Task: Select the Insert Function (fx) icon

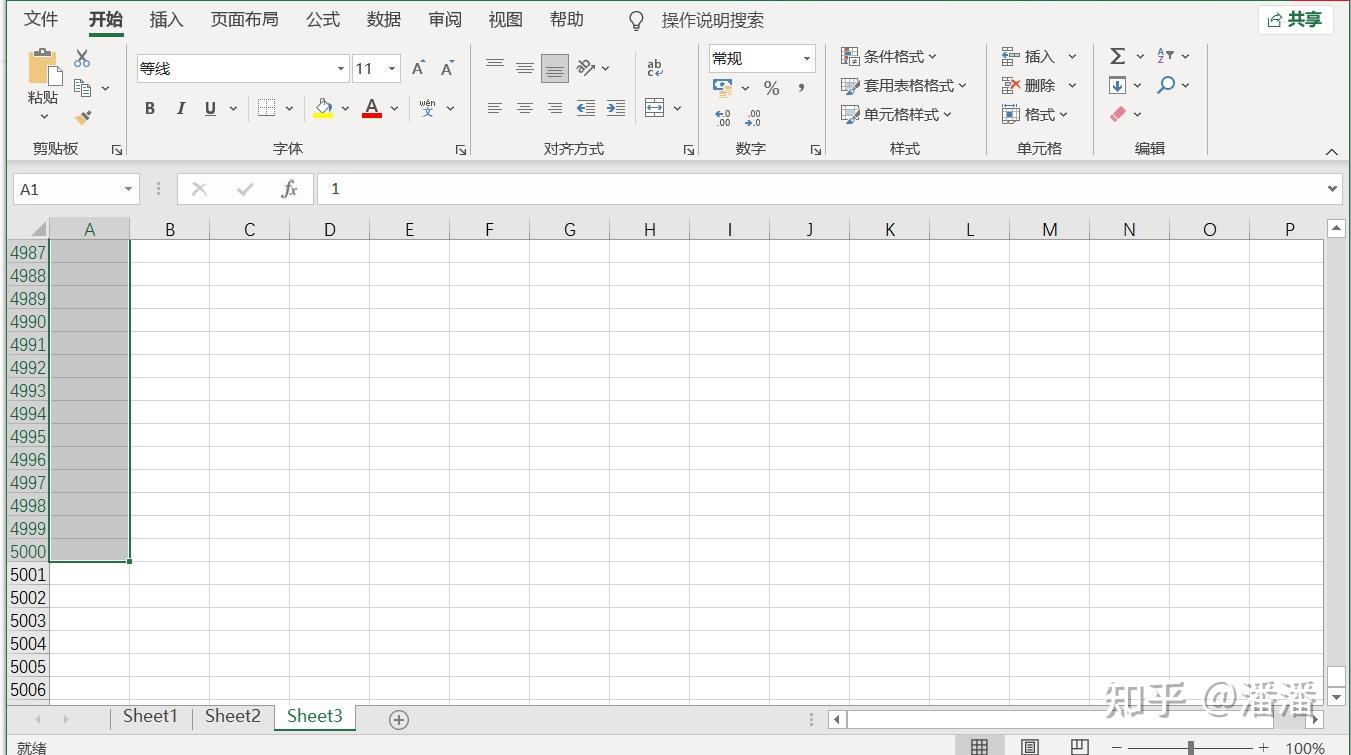Action: point(290,189)
